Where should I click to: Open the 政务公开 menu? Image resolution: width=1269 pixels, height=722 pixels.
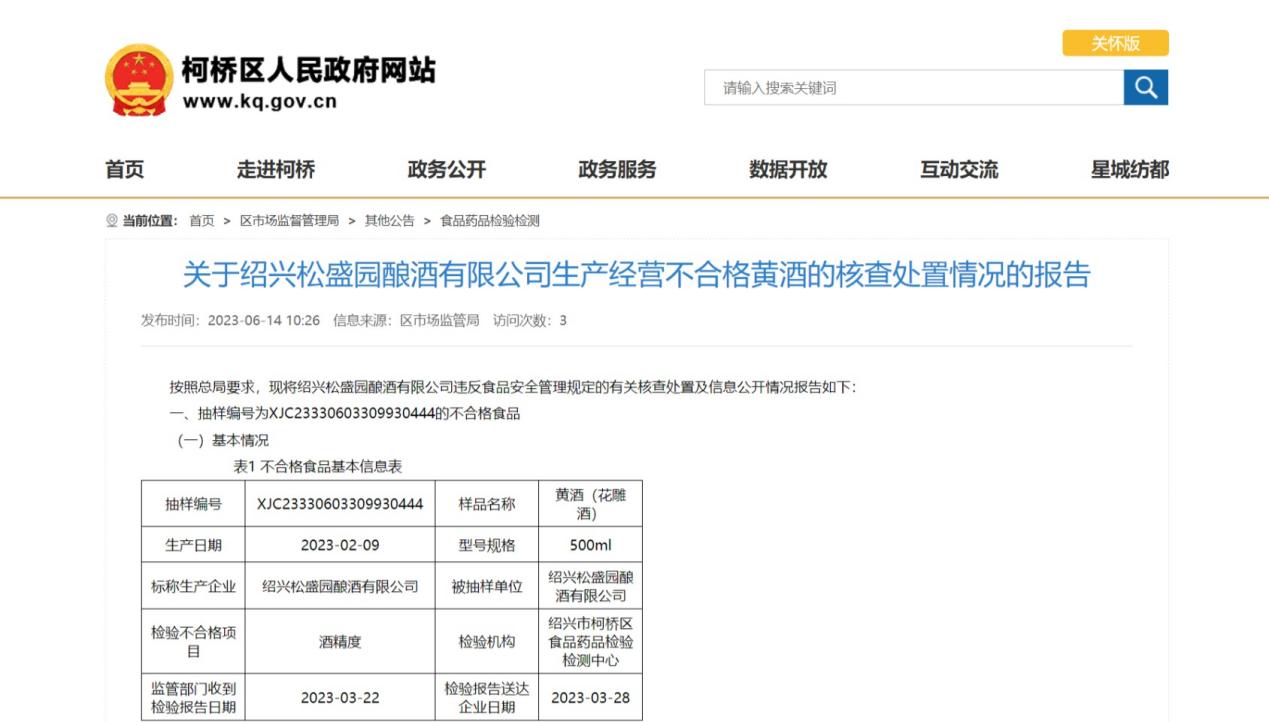click(447, 170)
